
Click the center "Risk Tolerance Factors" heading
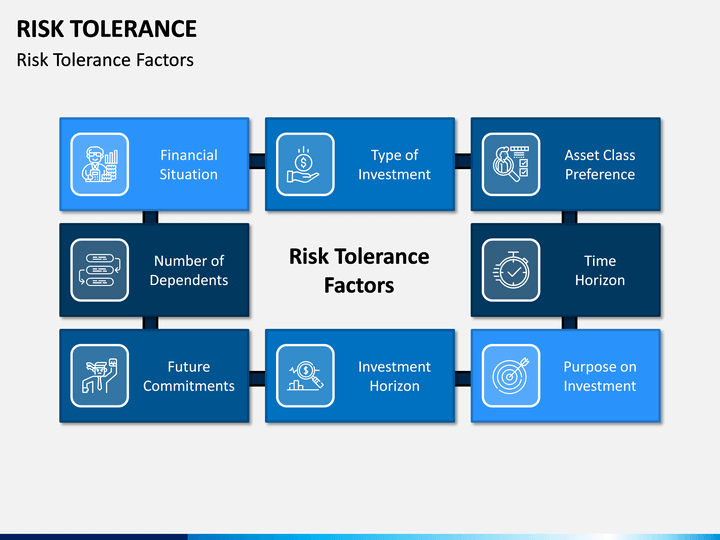tap(359, 271)
